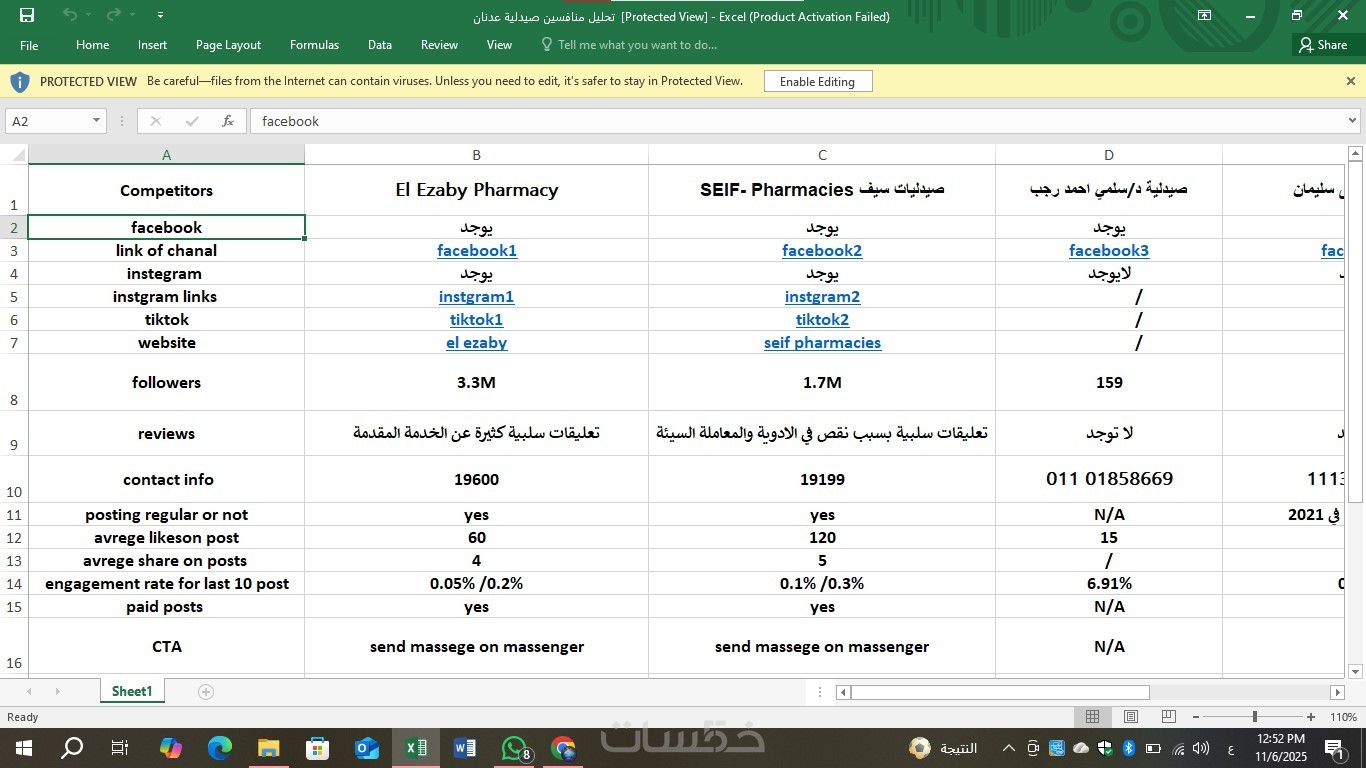Open the Redo history dropdown arrow
The width and height of the screenshot is (1366, 768).
click(x=131, y=15)
